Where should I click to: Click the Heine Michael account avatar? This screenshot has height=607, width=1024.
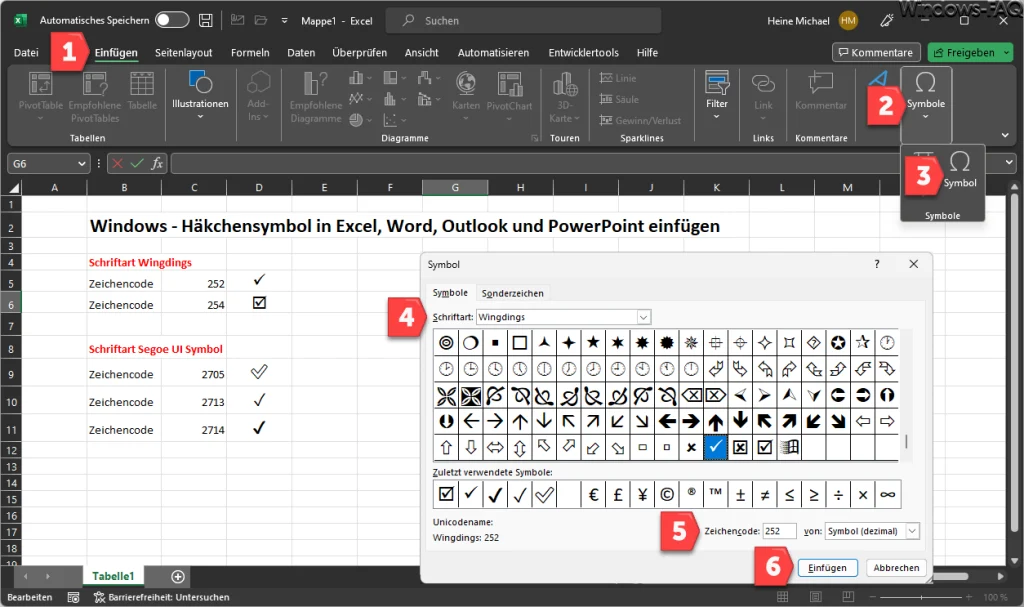[848, 21]
